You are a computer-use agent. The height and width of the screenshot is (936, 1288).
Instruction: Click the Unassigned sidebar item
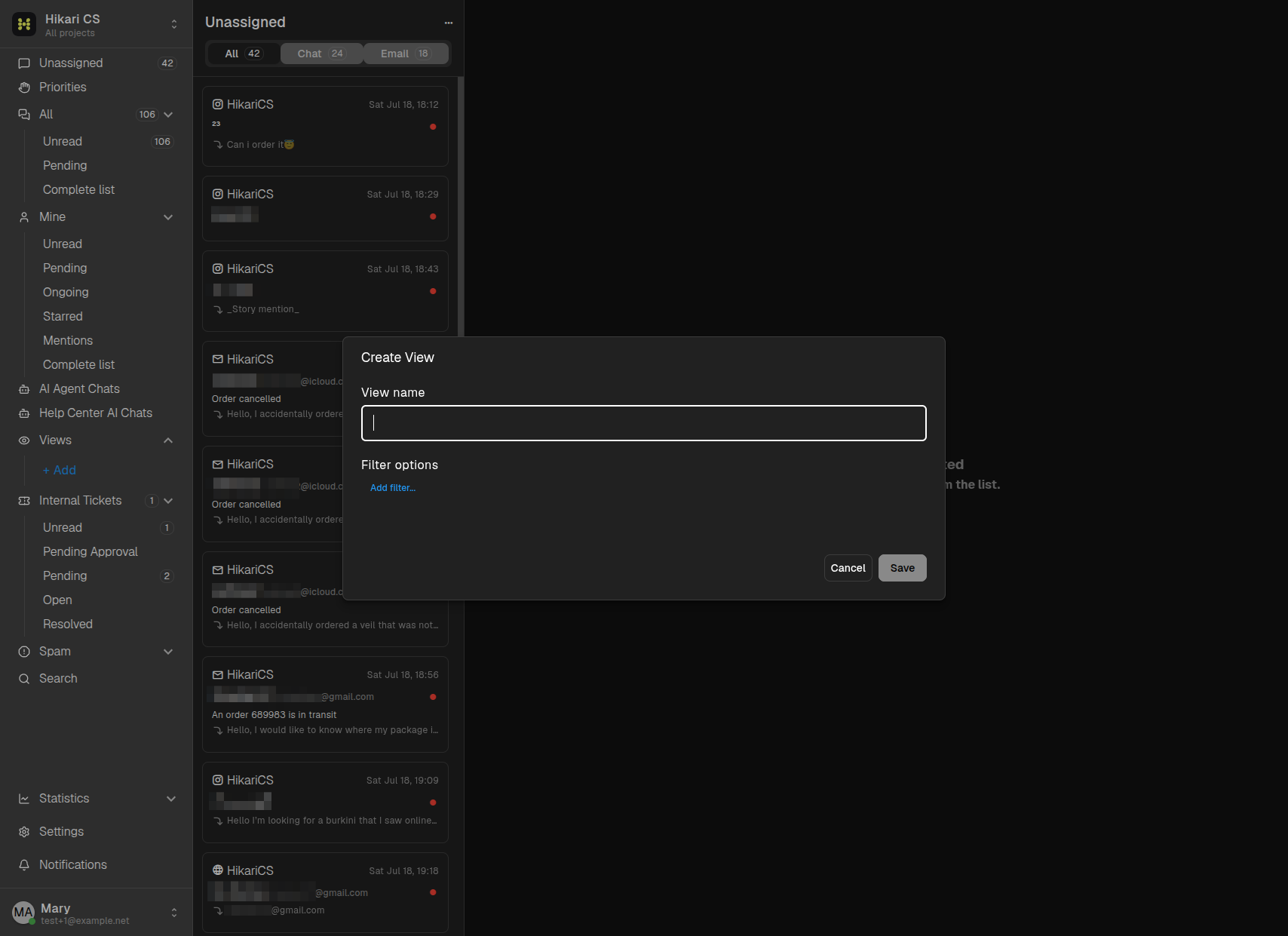tap(97, 63)
